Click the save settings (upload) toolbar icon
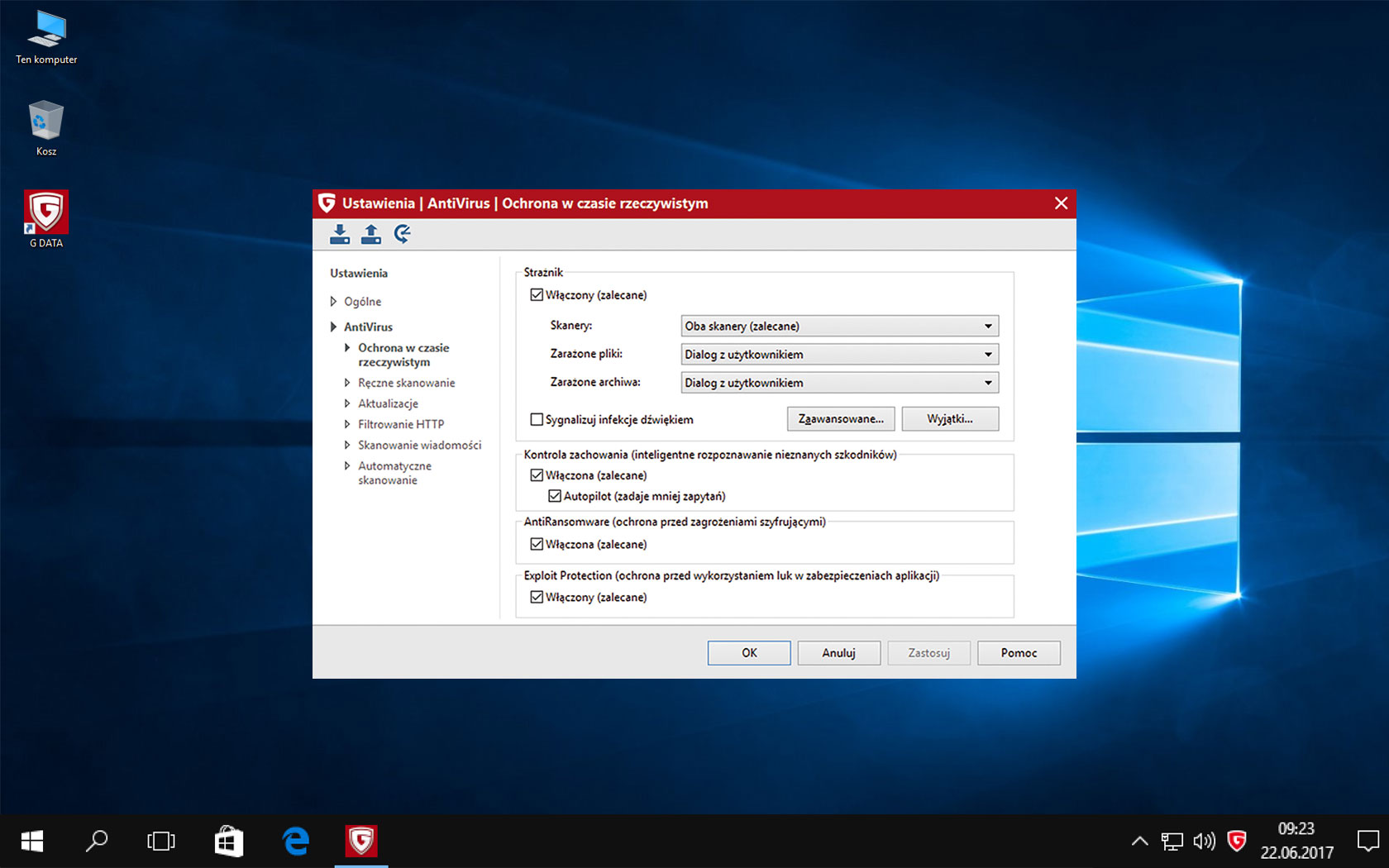The image size is (1389, 868). tap(371, 234)
